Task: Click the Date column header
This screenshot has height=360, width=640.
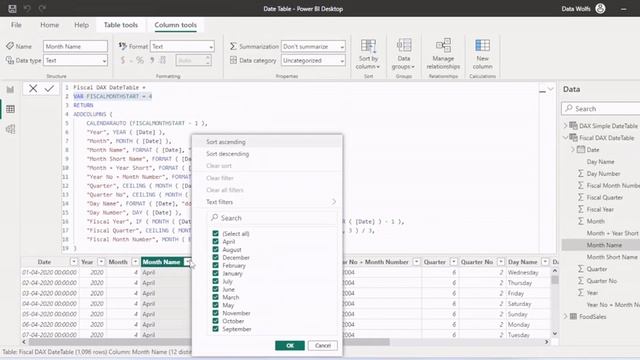Action: click(x=44, y=262)
